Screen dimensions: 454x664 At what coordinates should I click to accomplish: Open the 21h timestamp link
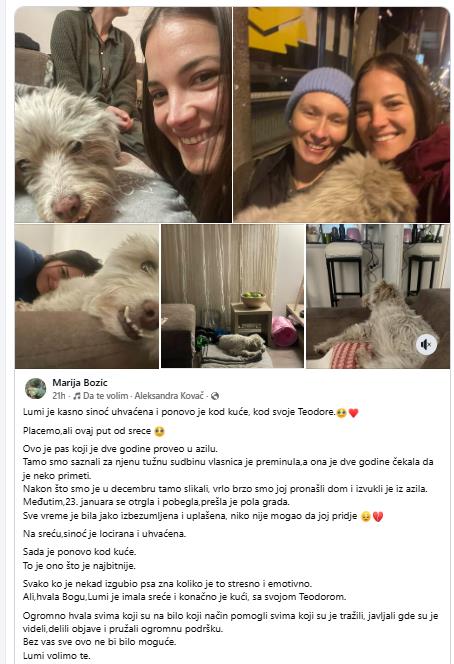pyautogui.click(x=59, y=396)
